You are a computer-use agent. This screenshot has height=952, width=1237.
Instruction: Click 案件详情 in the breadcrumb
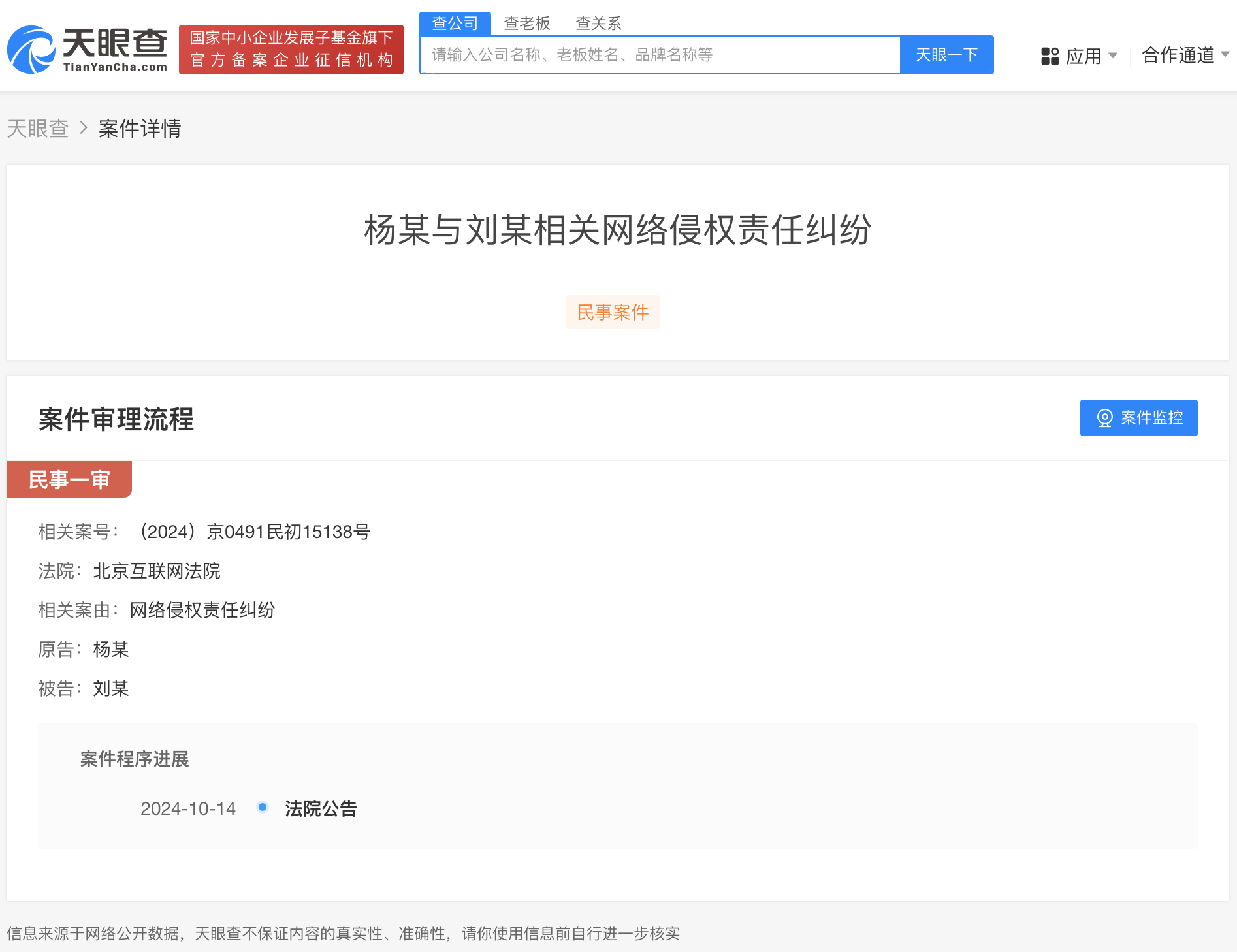click(140, 129)
